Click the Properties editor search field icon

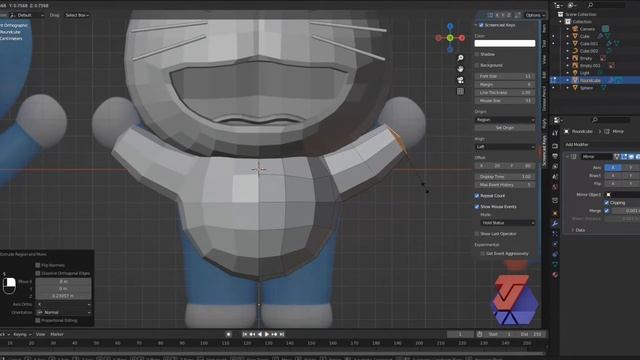tap(595, 120)
